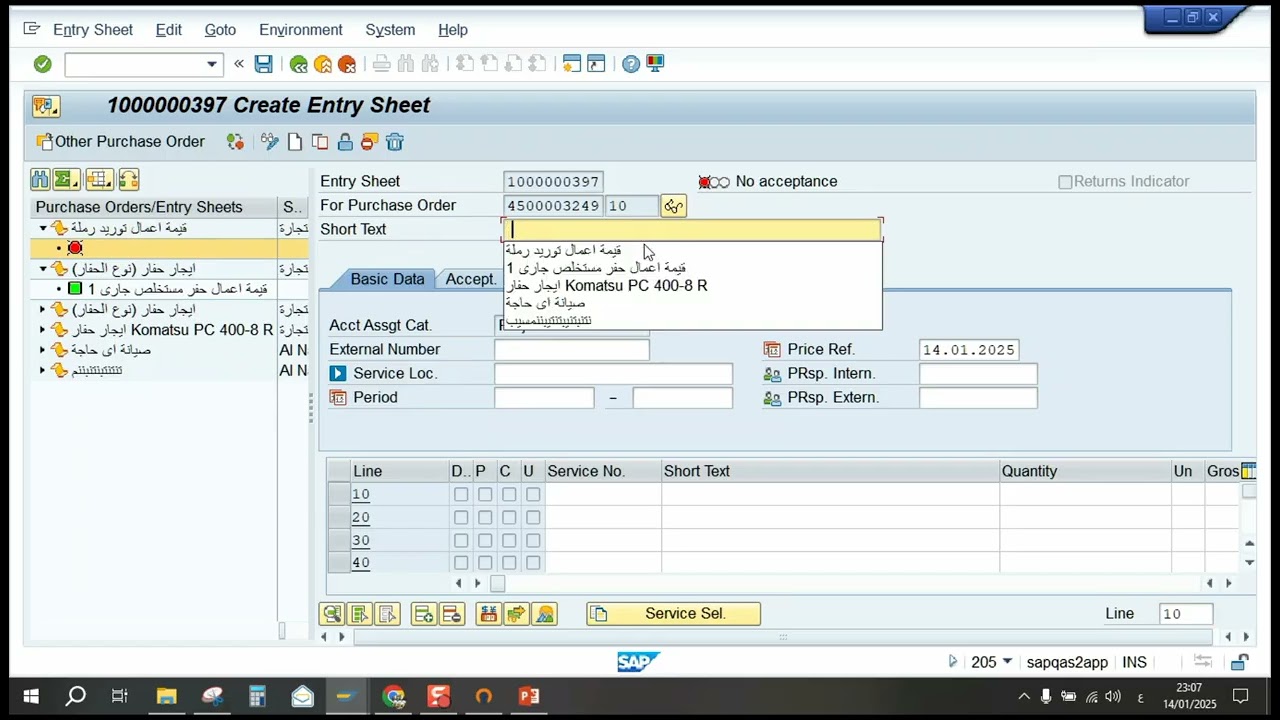Screen dimensions: 1280x720
Task: Click the Service Sel. button
Action: pyautogui.click(x=673, y=614)
